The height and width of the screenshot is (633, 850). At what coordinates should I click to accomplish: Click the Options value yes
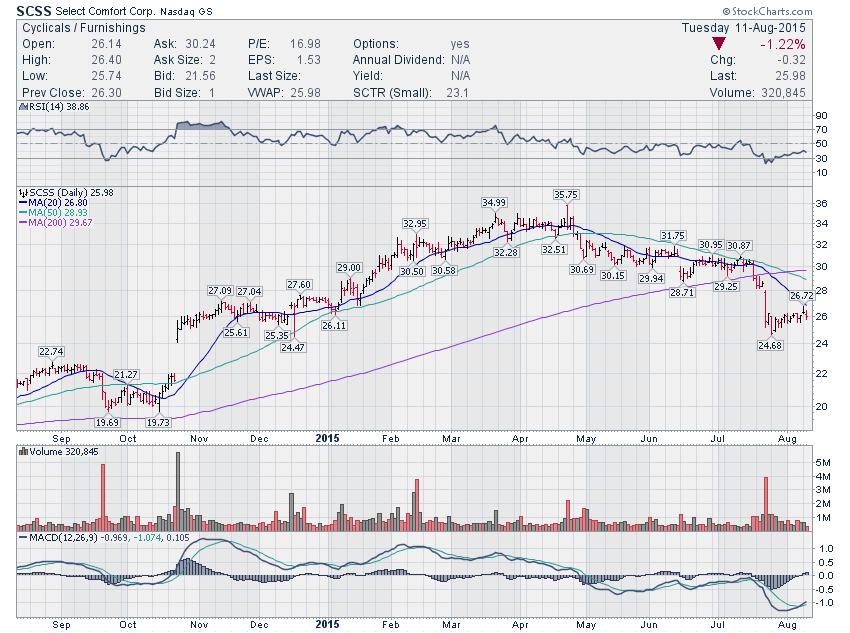[460, 44]
